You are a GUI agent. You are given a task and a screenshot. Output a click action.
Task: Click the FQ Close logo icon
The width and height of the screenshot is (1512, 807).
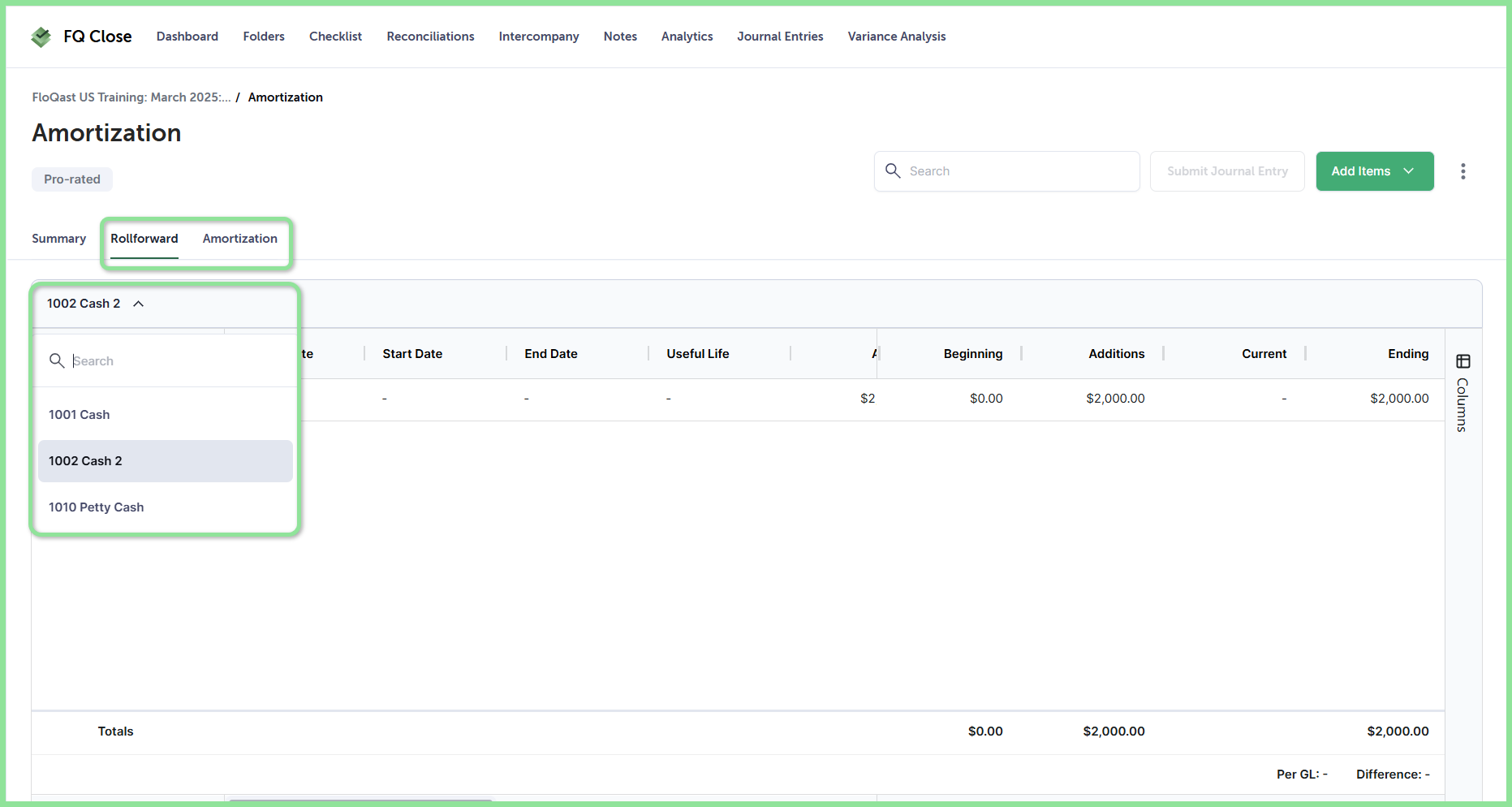pyautogui.click(x=41, y=37)
